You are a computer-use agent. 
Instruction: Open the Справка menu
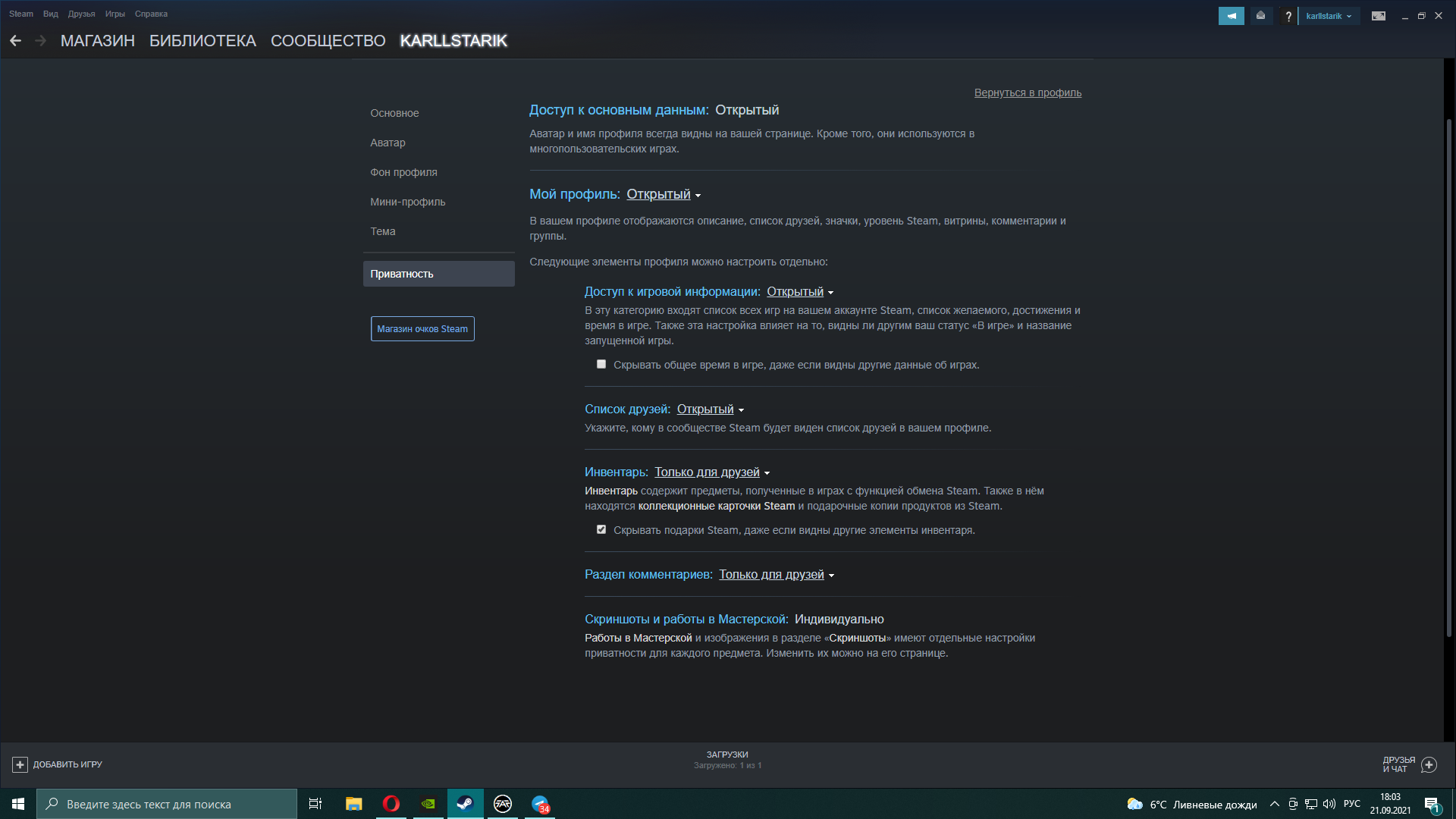(x=151, y=14)
